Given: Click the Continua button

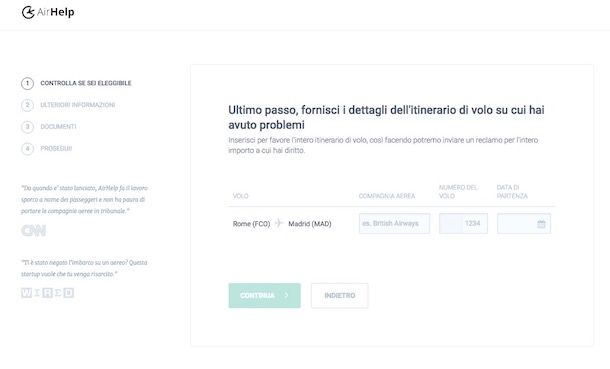Looking at the screenshot, I should [x=265, y=296].
